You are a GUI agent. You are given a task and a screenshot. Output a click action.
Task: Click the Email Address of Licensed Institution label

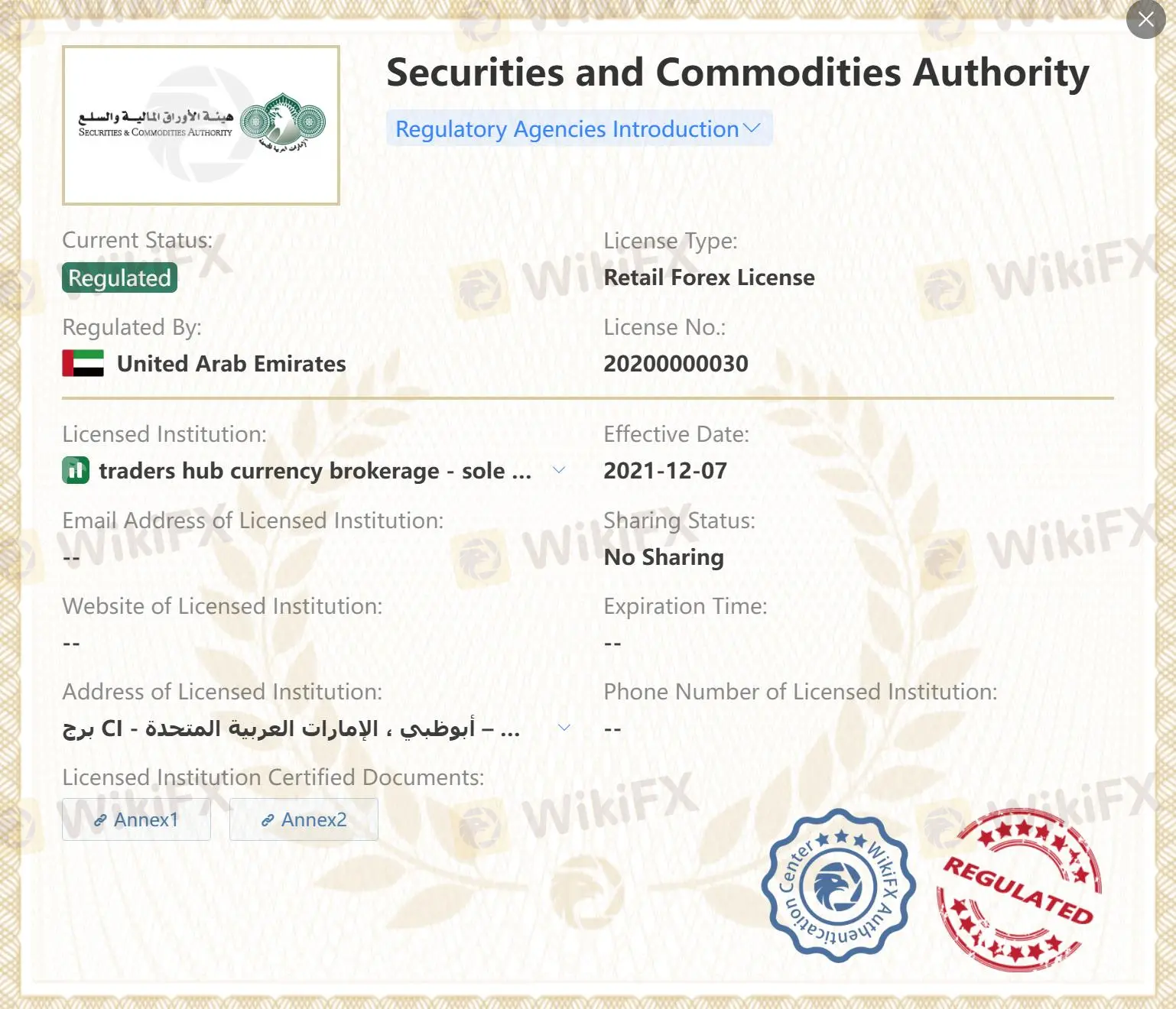click(253, 521)
